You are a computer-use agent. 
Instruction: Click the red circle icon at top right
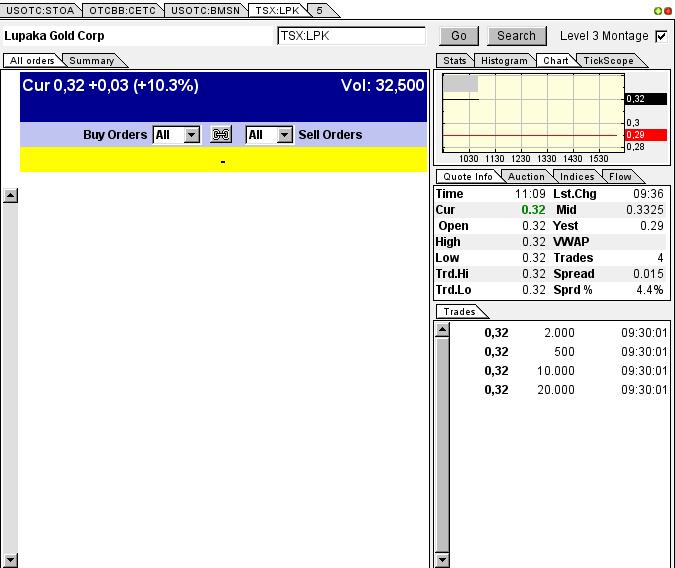pyautogui.click(x=668, y=11)
